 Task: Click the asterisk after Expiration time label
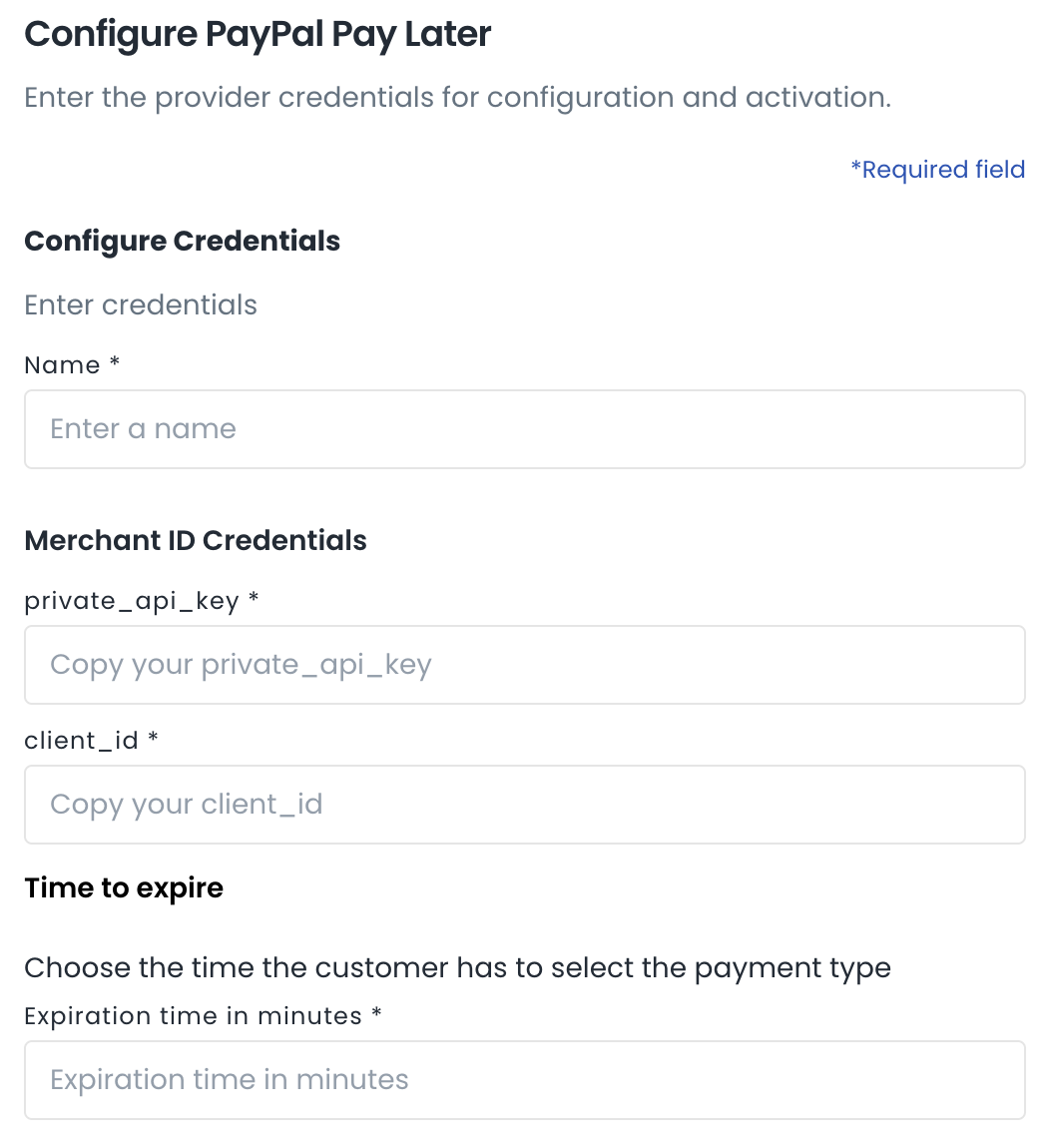376,1013
